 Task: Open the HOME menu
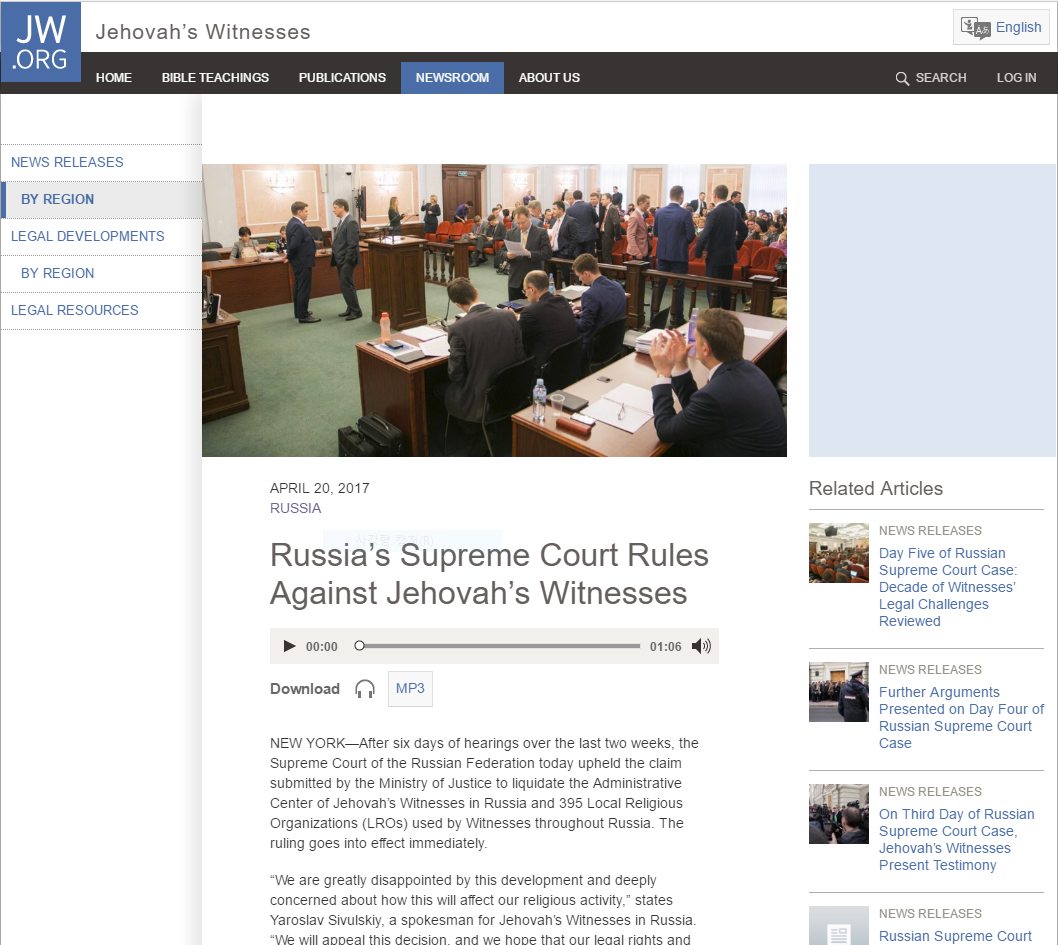point(113,78)
